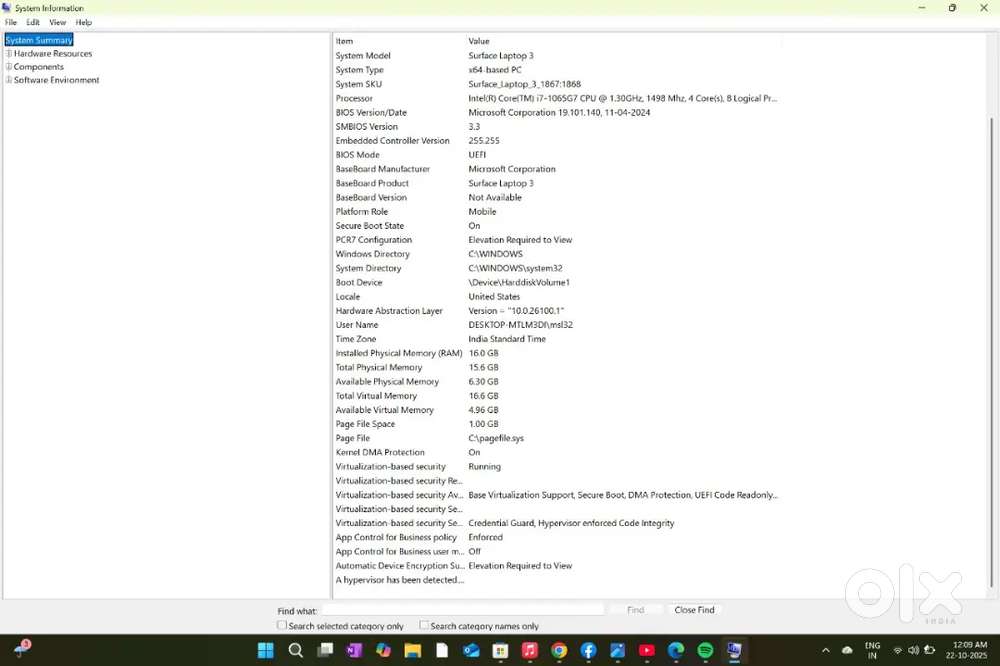Click the taskbar Search magnifier icon
The height and width of the screenshot is (666, 1000).
pos(296,651)
